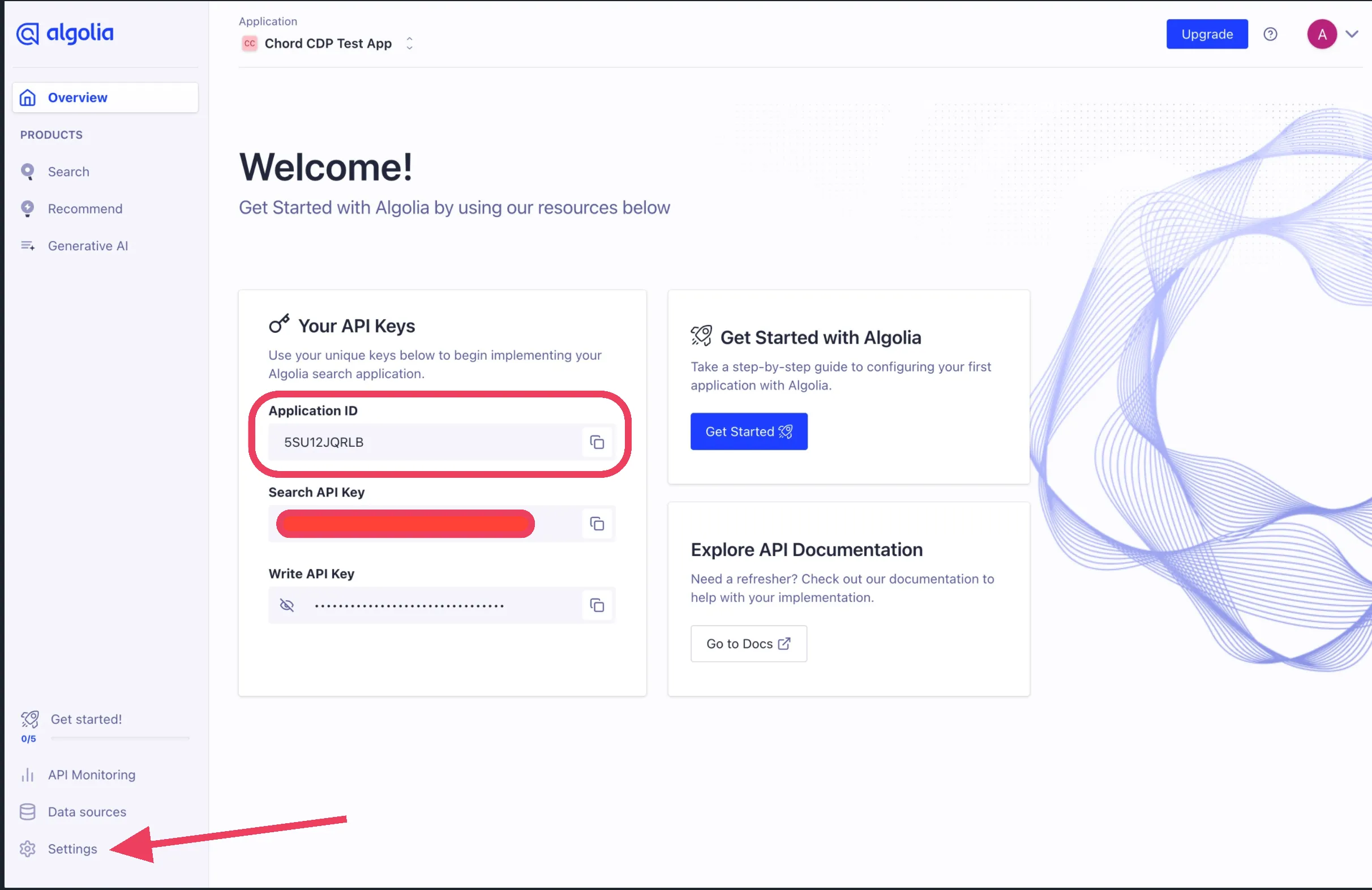Screen dimensions: 1372x890
Task: Click the onboarding progress bar
Action: point(120,738)
